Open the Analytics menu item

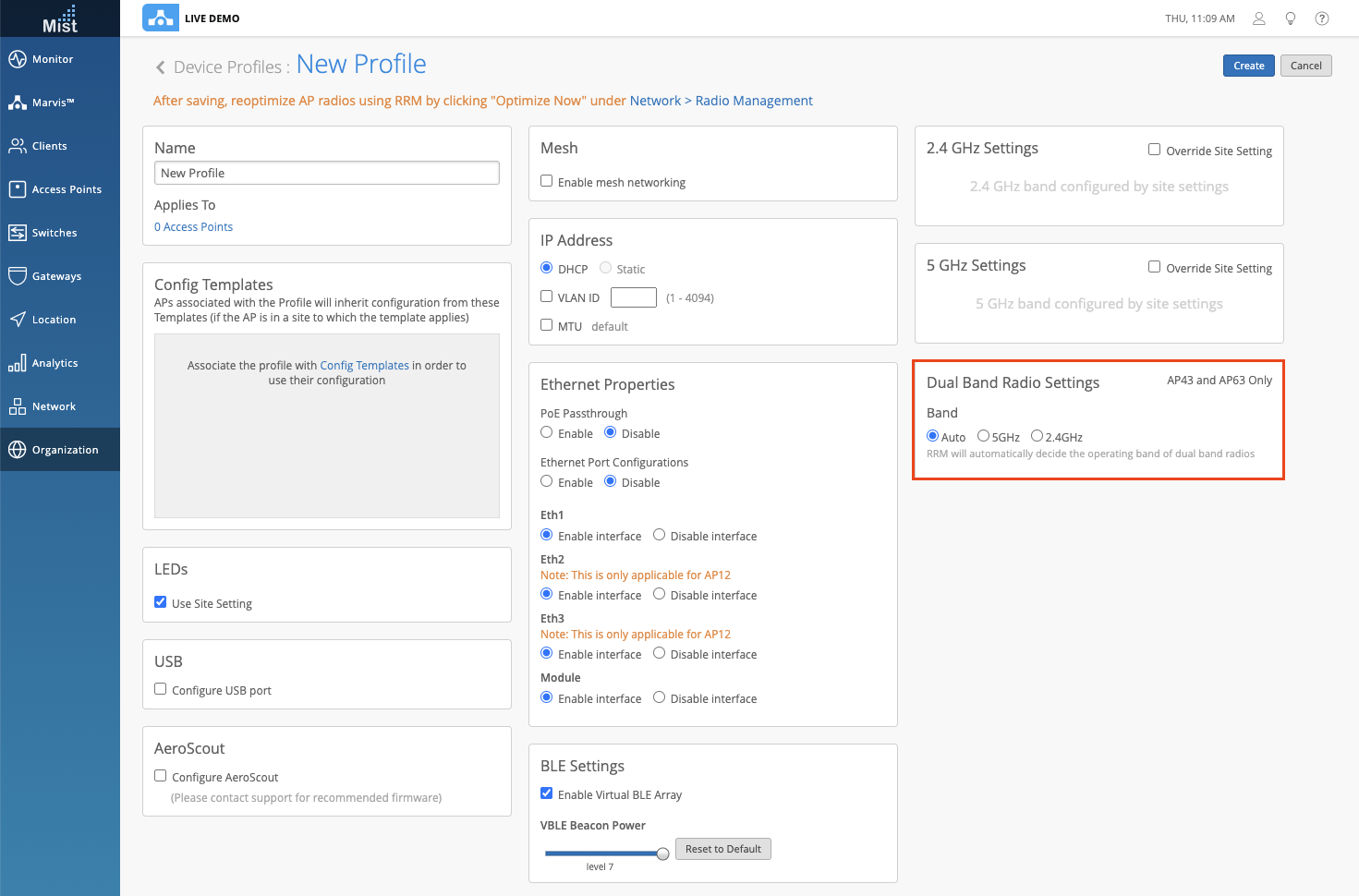pyautogui.click(x=55, y=363)
